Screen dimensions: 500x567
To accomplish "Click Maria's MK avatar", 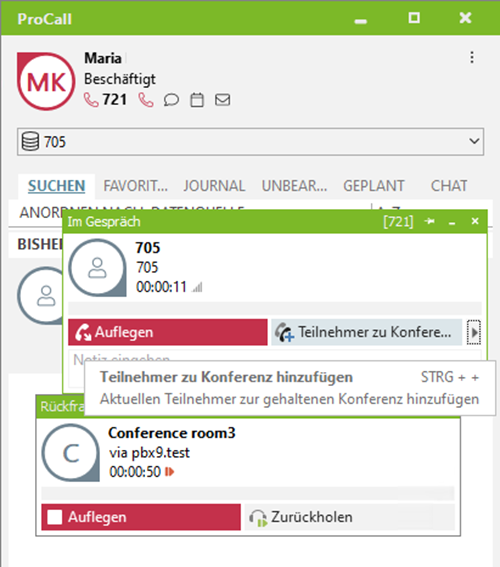I will click(x=46, y=82).
